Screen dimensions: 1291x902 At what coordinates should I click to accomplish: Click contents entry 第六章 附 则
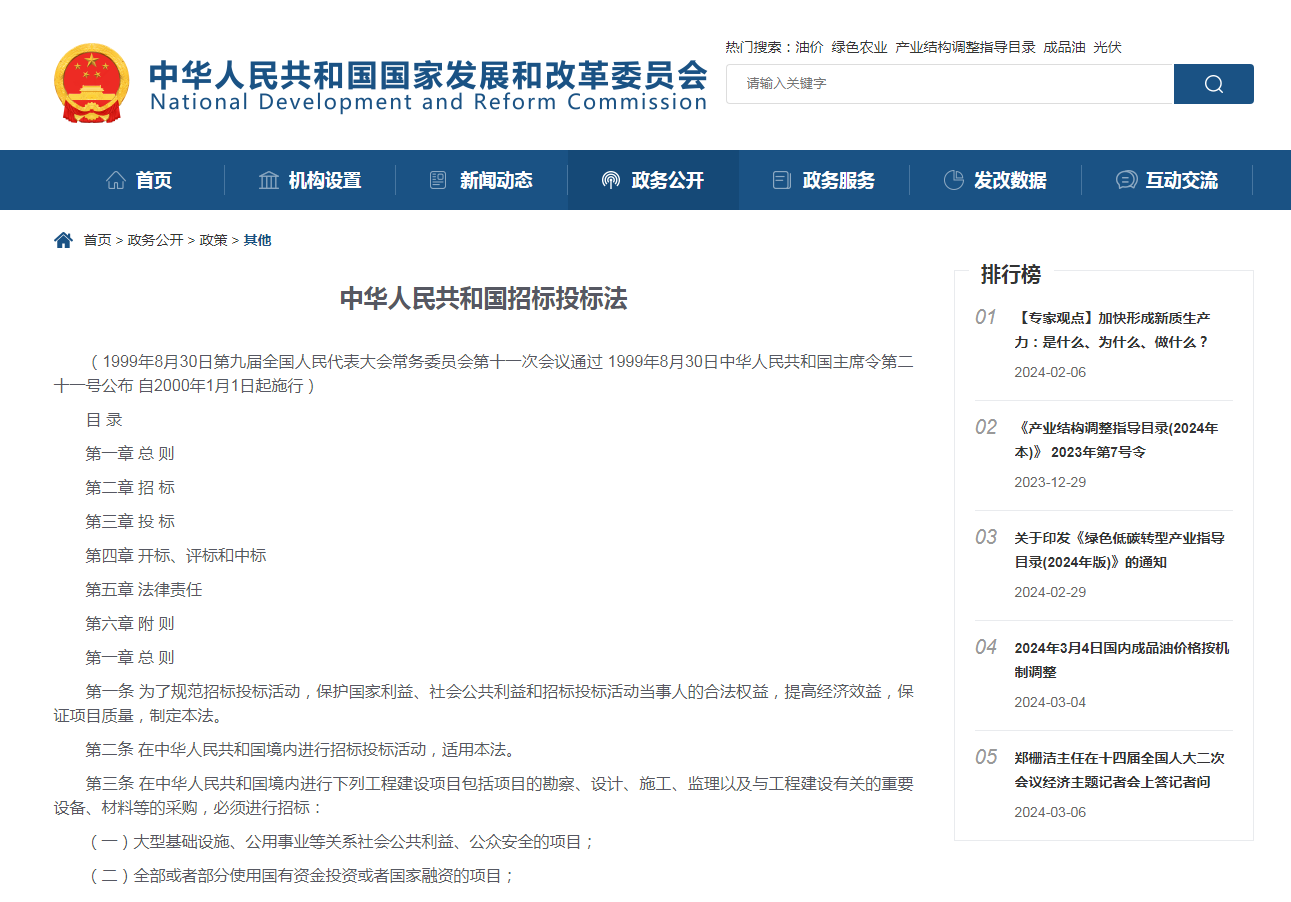[x=130, y=624]
